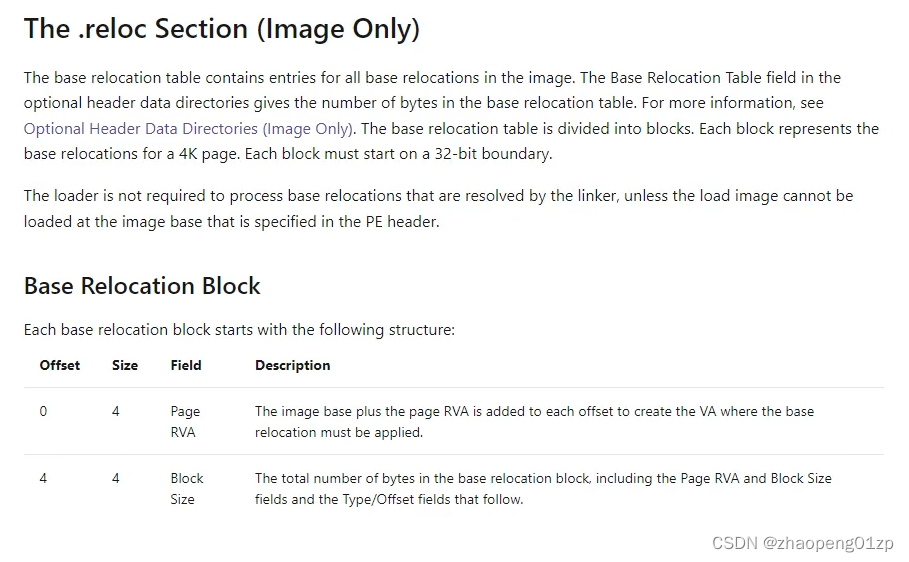
Task: Click offset value 4 in second row
Action: tap(43, 478)
